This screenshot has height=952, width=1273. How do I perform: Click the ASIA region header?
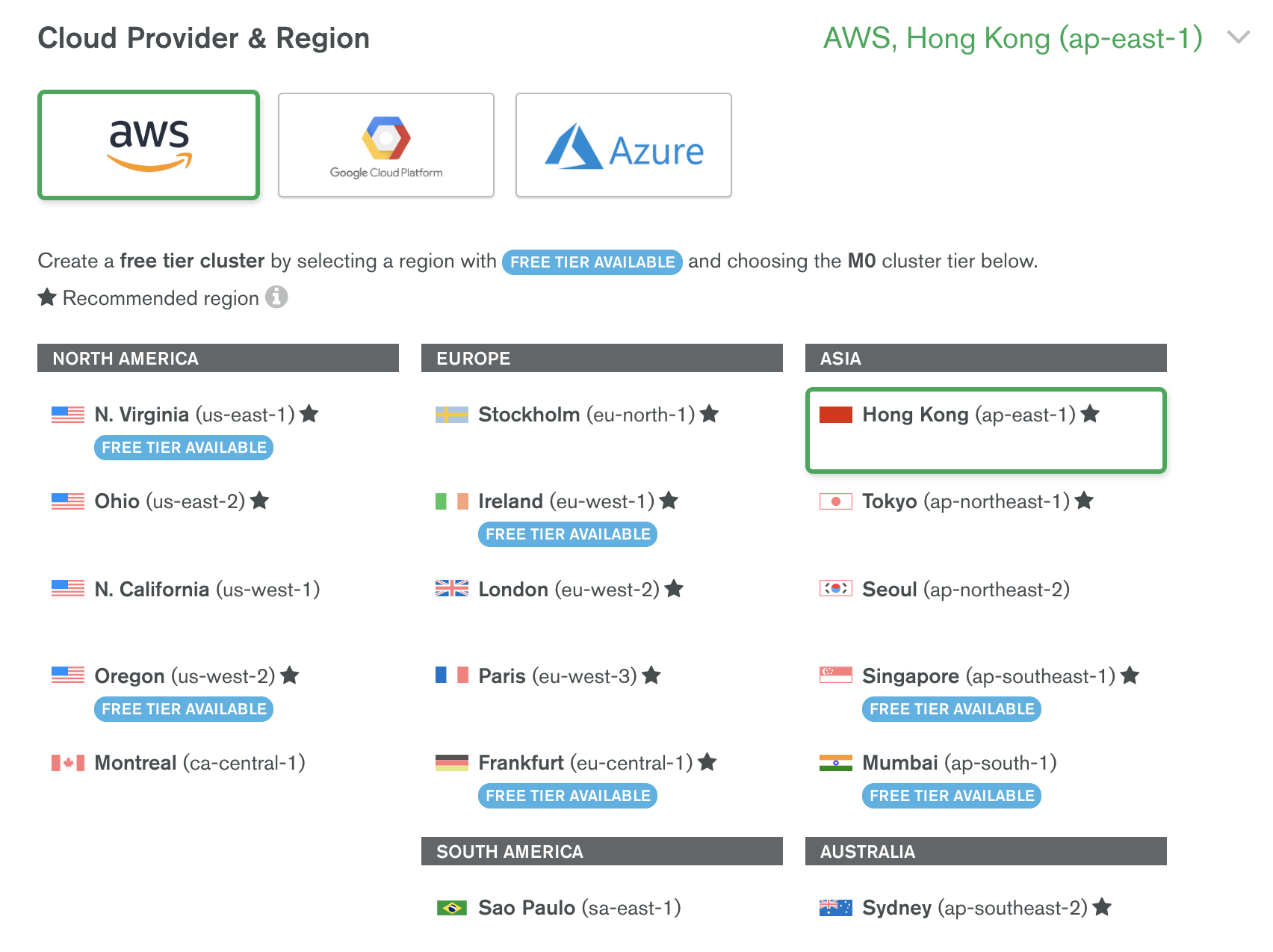click(985, 359)
